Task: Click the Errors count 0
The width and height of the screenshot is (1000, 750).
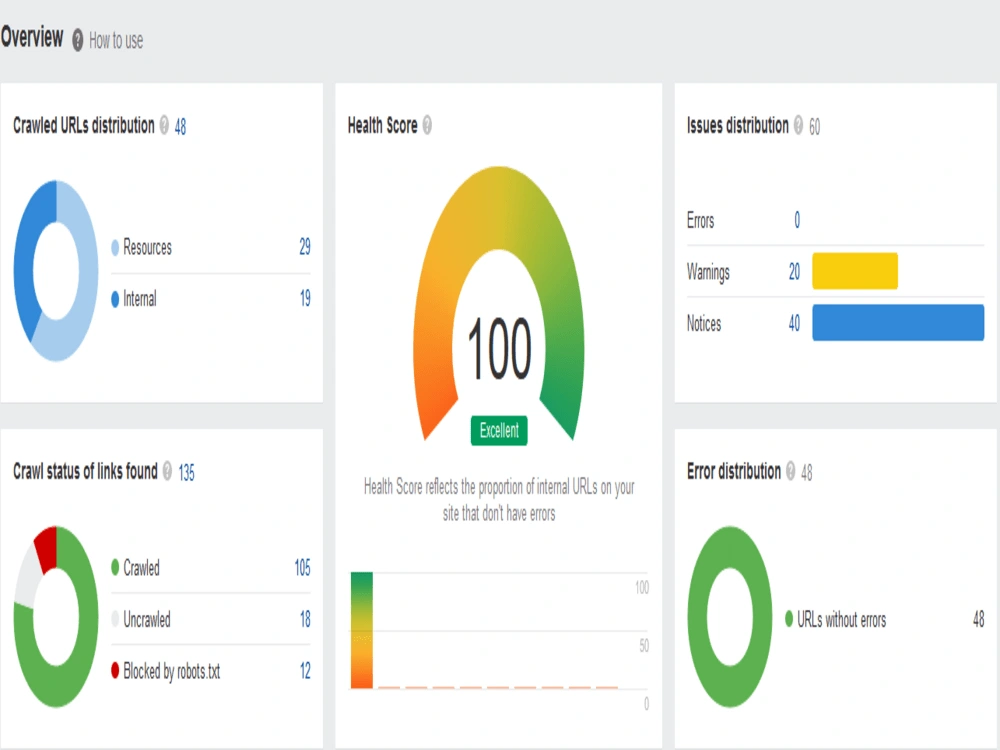Action: [797, 220]
